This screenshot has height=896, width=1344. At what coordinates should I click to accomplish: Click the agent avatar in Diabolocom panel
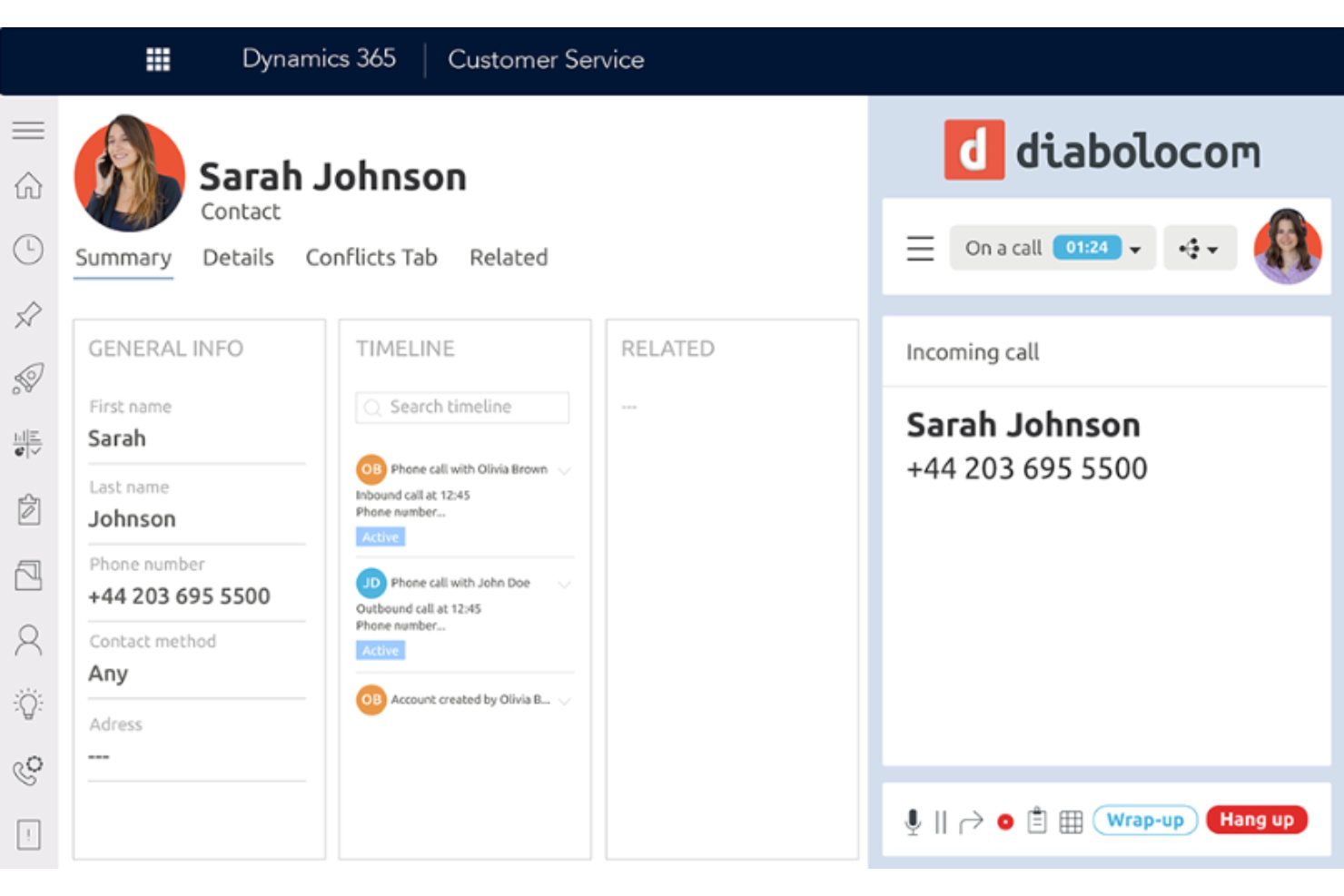click(x=1287, y=247)
